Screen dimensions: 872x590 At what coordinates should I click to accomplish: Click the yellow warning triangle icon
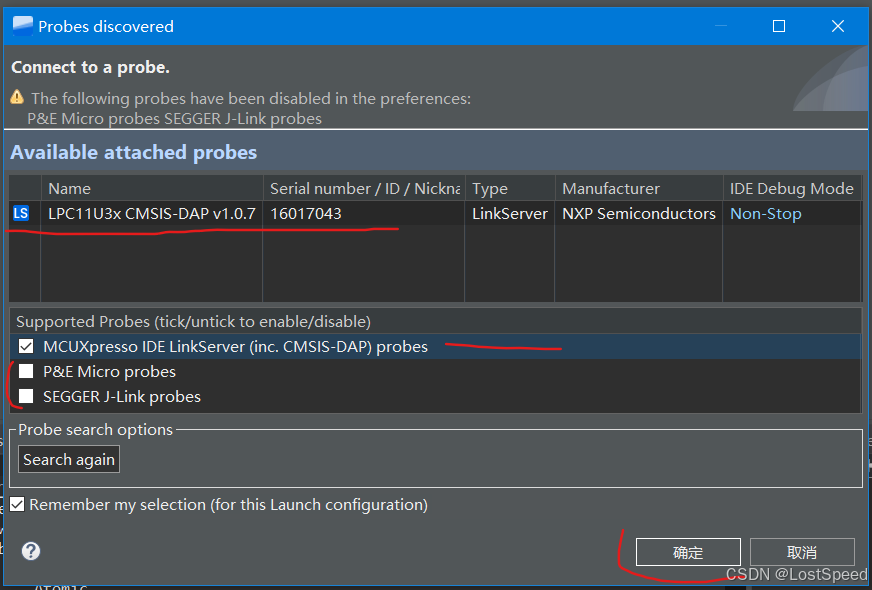tap(17, 97)
